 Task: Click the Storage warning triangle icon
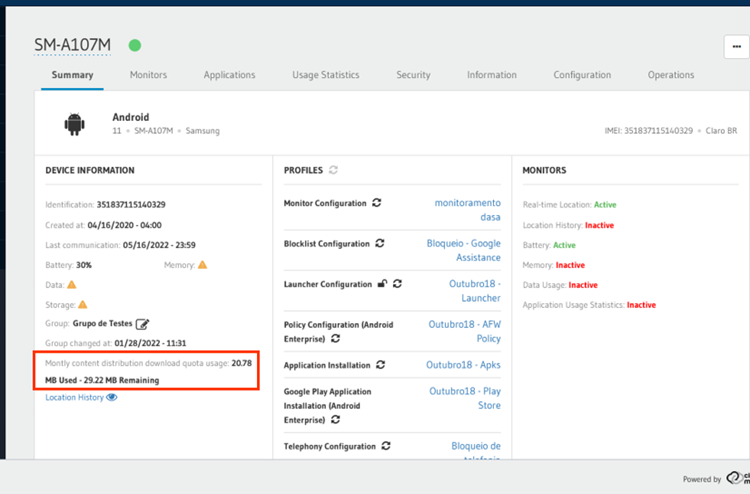[x=83, y=304]
